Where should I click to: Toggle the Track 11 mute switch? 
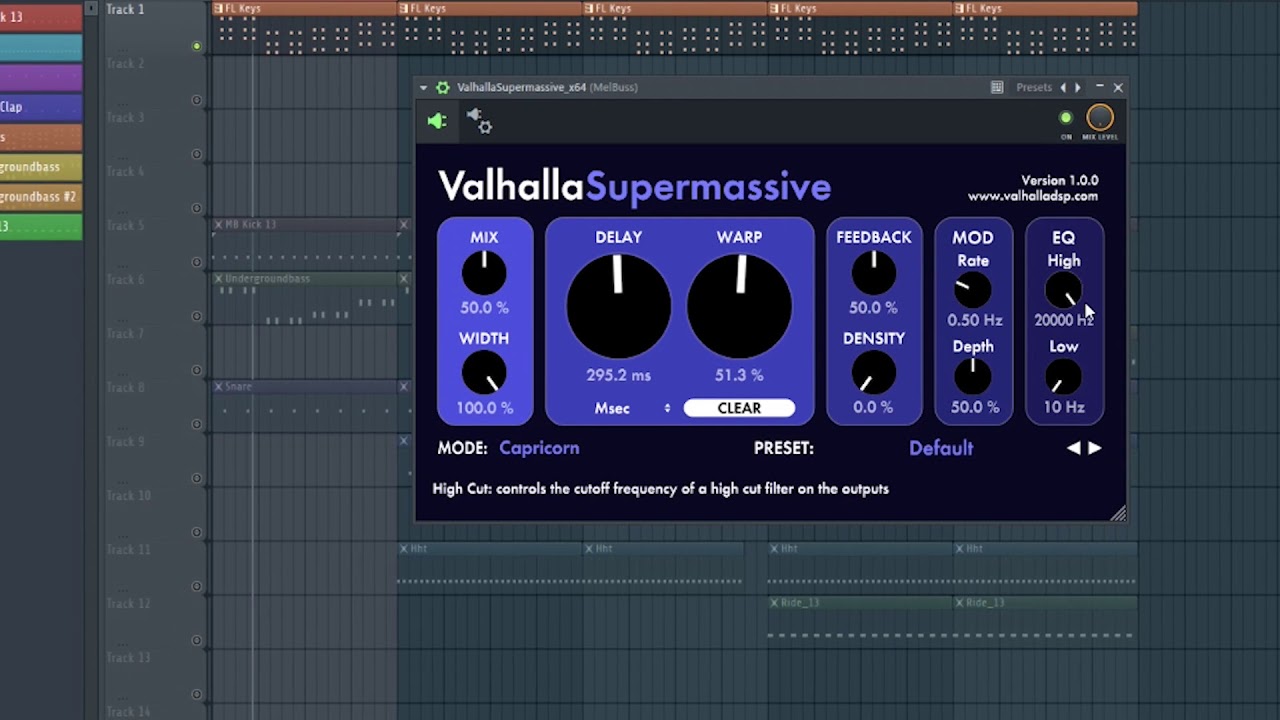[x=196, y=586]
